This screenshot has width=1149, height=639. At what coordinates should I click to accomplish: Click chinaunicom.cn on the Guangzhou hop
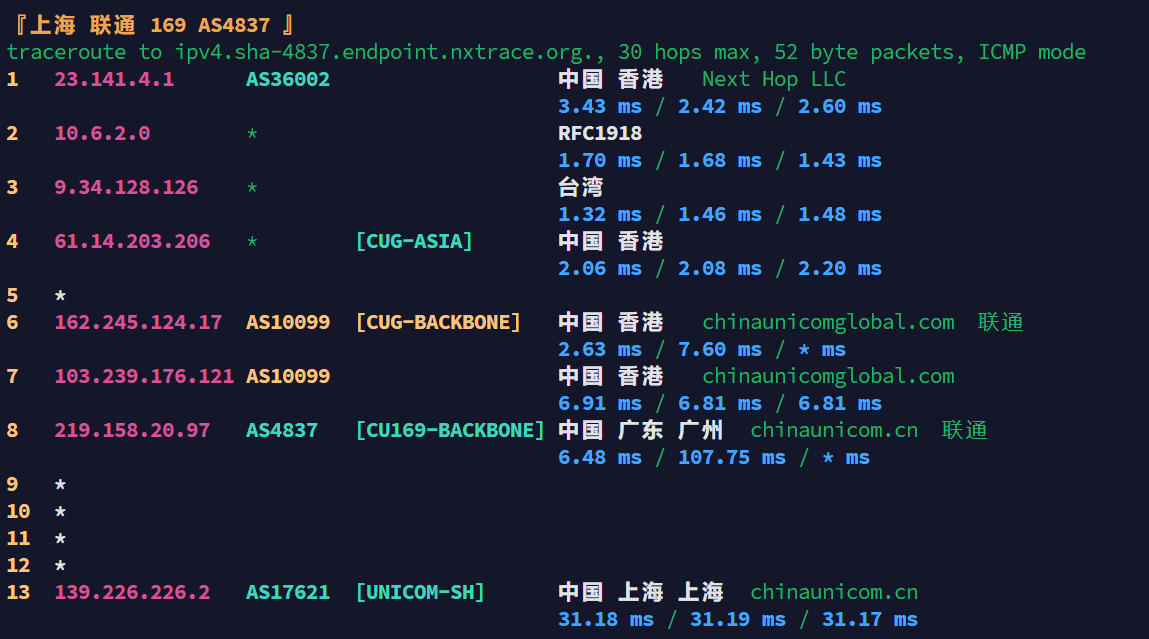coord(834,430)
